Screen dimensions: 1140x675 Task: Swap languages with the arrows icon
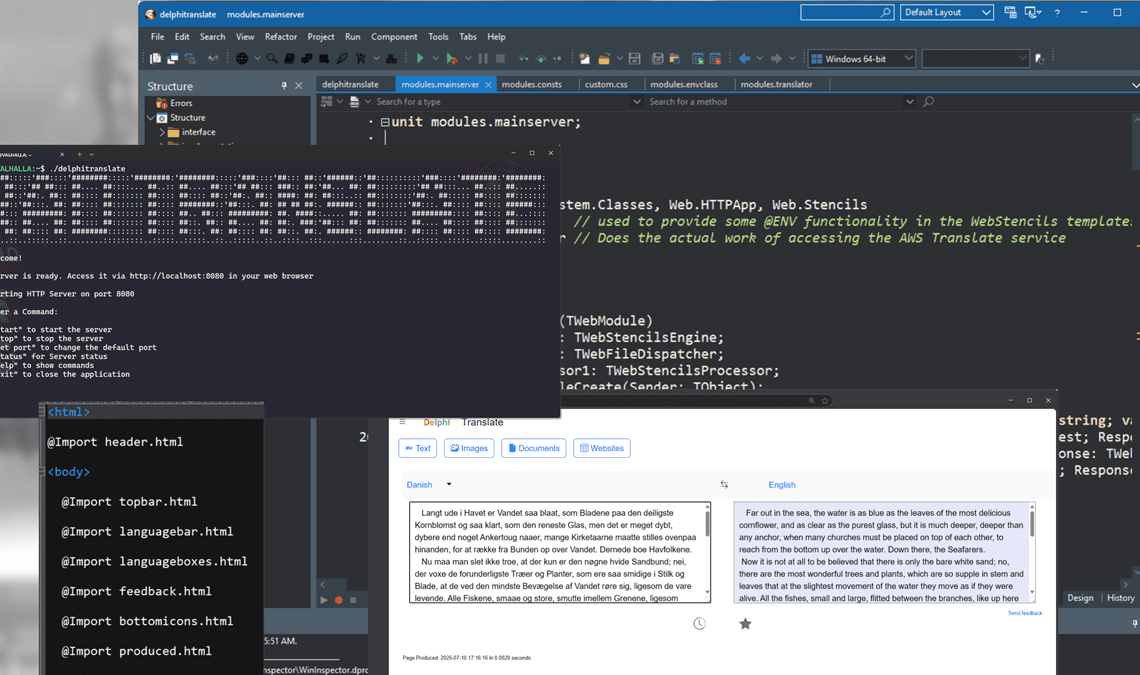pos(724,485)
